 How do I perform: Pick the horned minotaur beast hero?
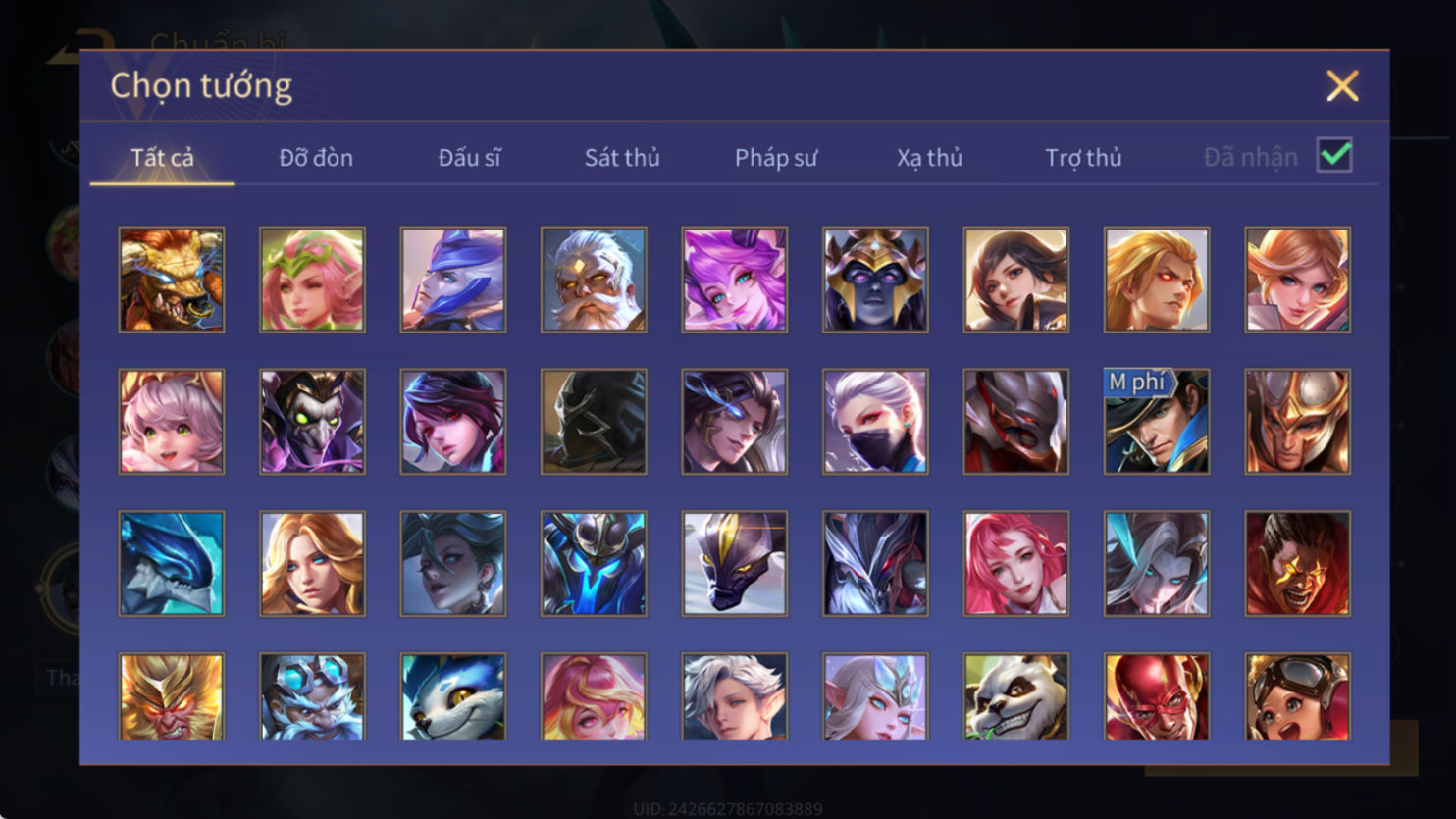pyautogui.click(x=172, y=280)
